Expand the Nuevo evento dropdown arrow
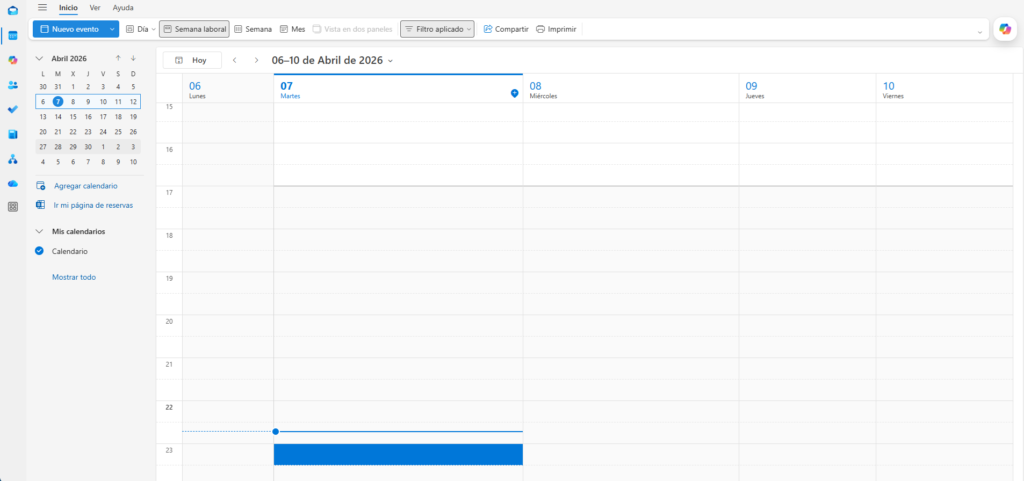Image resolution: width=1024 pixels, height=481 pixels. (111, 29)
